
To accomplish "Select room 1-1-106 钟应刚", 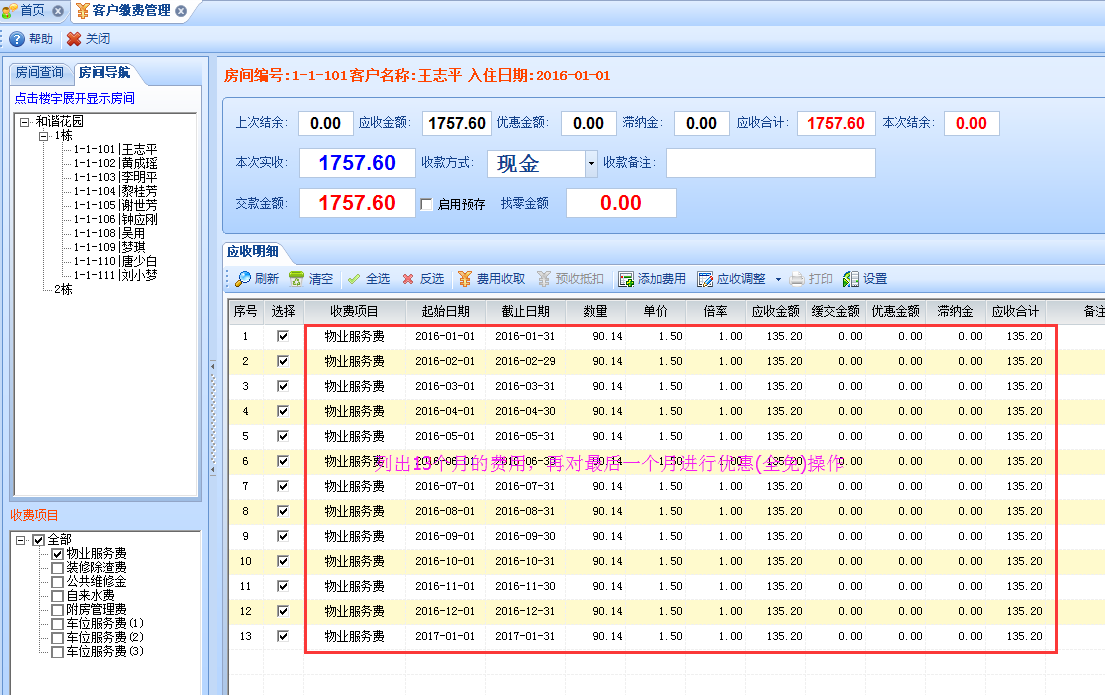I will [x=116, y=219].
